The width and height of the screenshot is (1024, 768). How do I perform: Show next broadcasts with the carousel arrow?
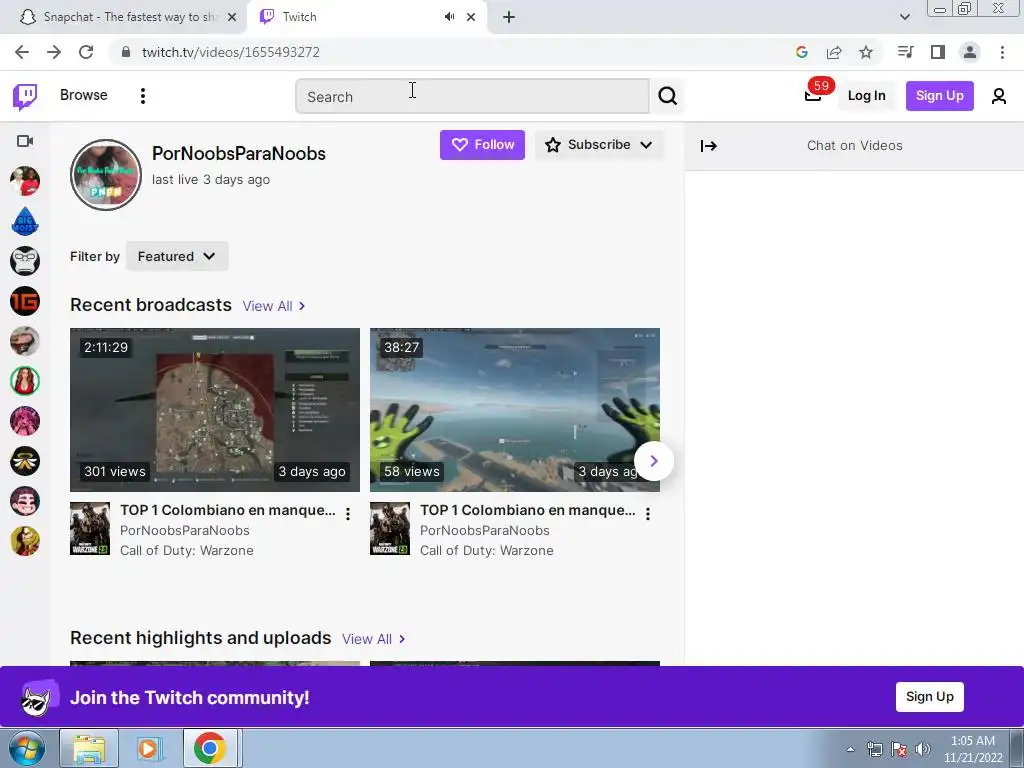(x=654, y=461)
